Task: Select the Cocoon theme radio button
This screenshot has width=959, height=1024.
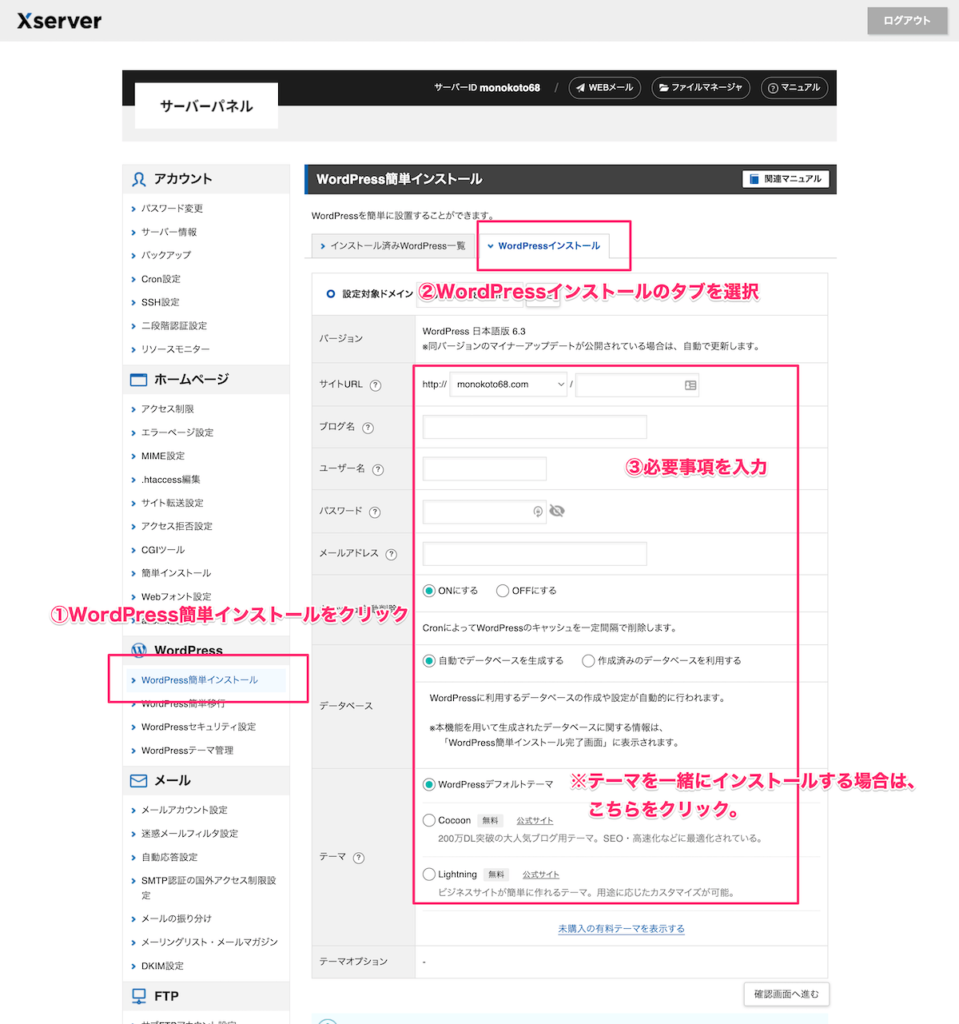Action: tap(429, 820)
